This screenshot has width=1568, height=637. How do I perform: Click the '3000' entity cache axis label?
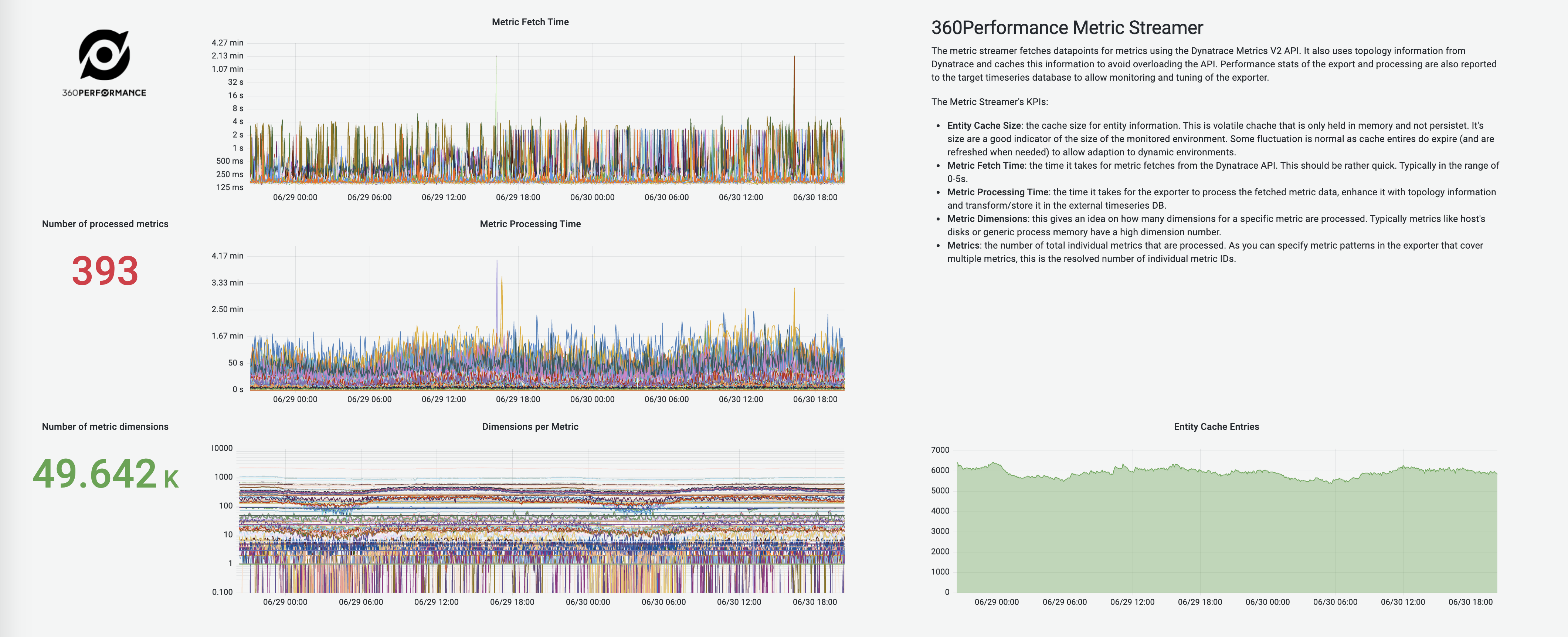click(940, 531)
